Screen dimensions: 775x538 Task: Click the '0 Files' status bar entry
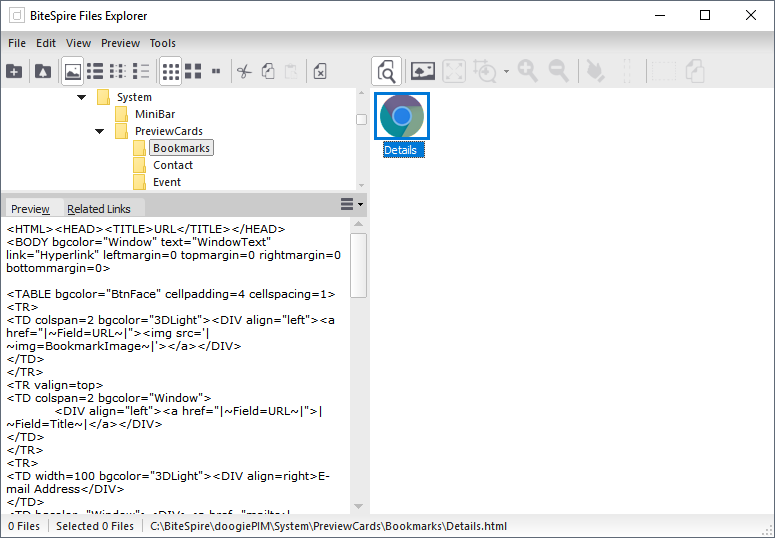24,526
